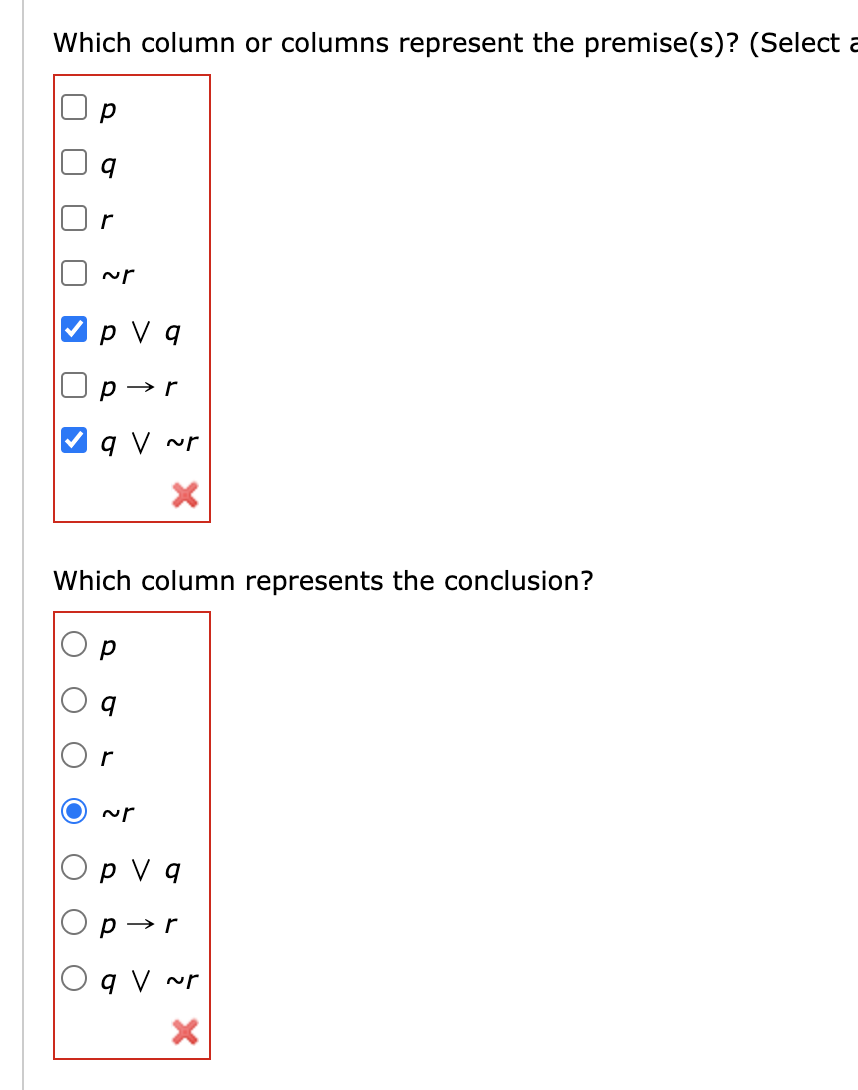Click the selected ~r conclusion radio button

point(73,811)
